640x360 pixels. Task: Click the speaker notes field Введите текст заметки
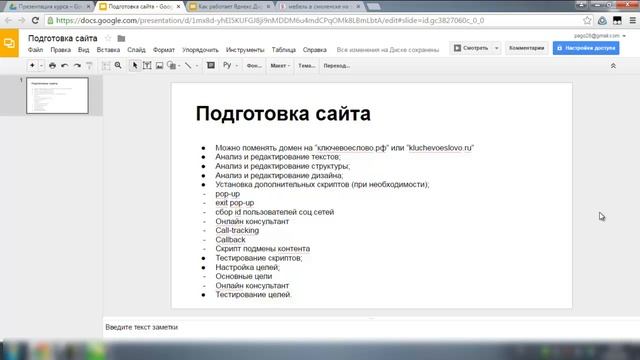371,327
